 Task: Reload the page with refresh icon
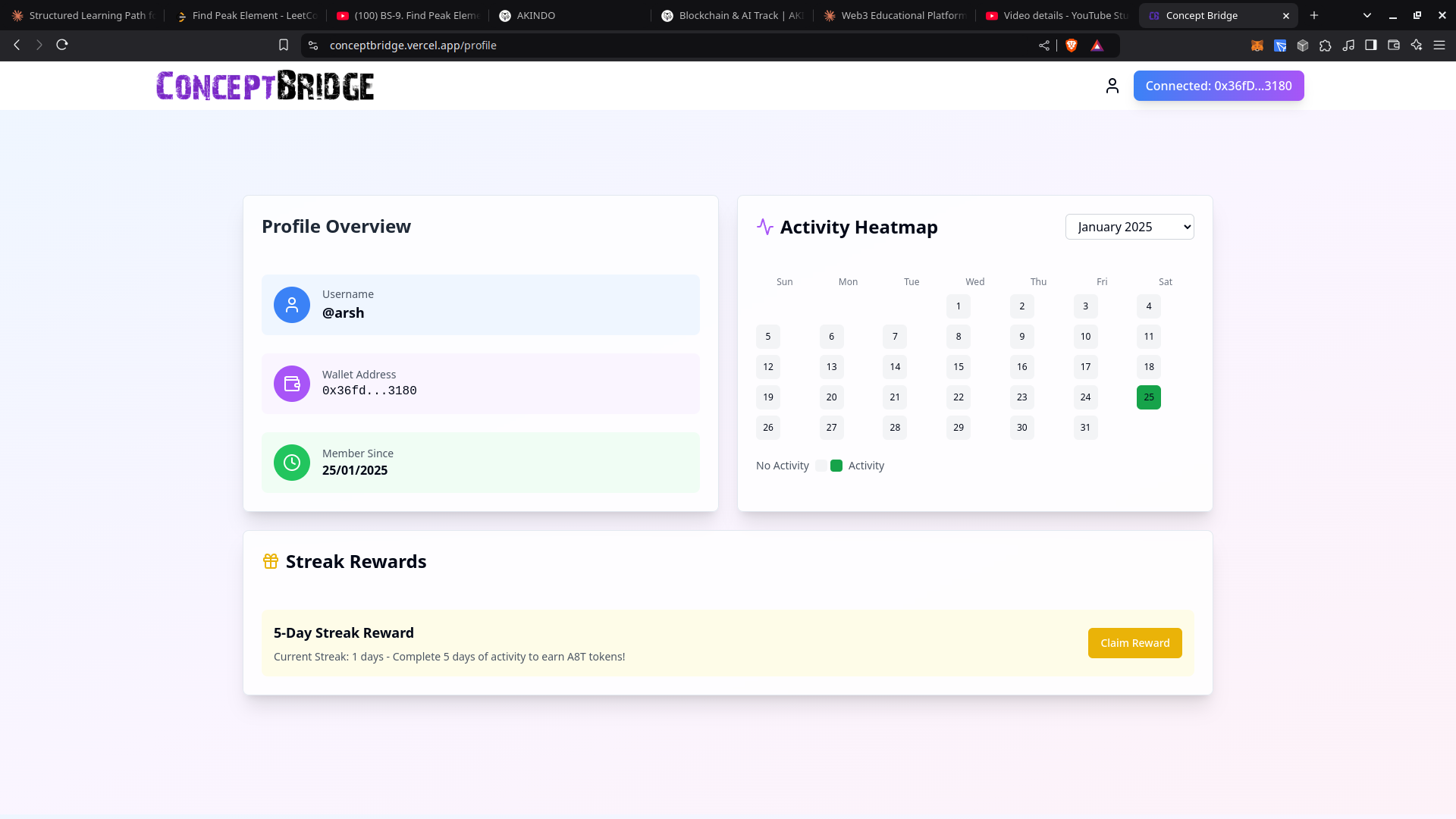(62, 45)
